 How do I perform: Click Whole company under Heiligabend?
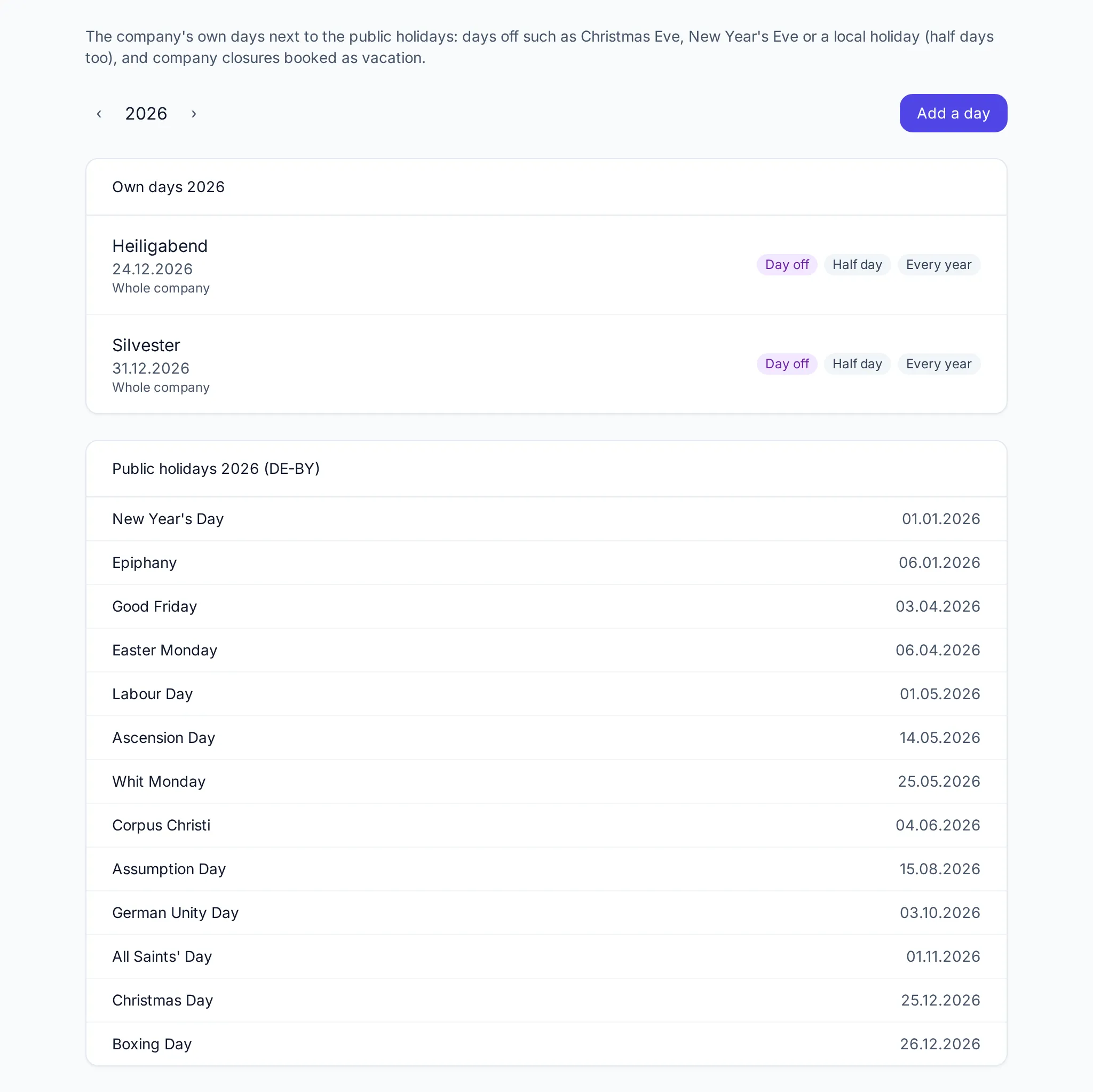[x=161, y=289]
